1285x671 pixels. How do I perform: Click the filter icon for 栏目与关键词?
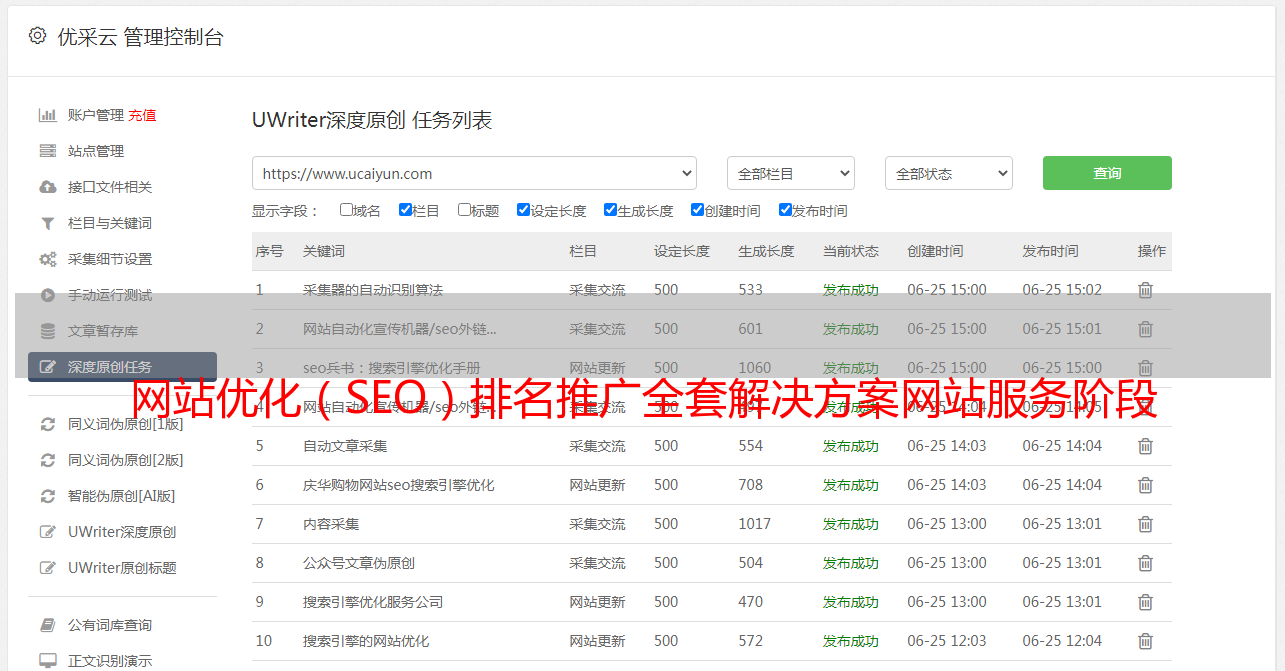coord(47,223)
